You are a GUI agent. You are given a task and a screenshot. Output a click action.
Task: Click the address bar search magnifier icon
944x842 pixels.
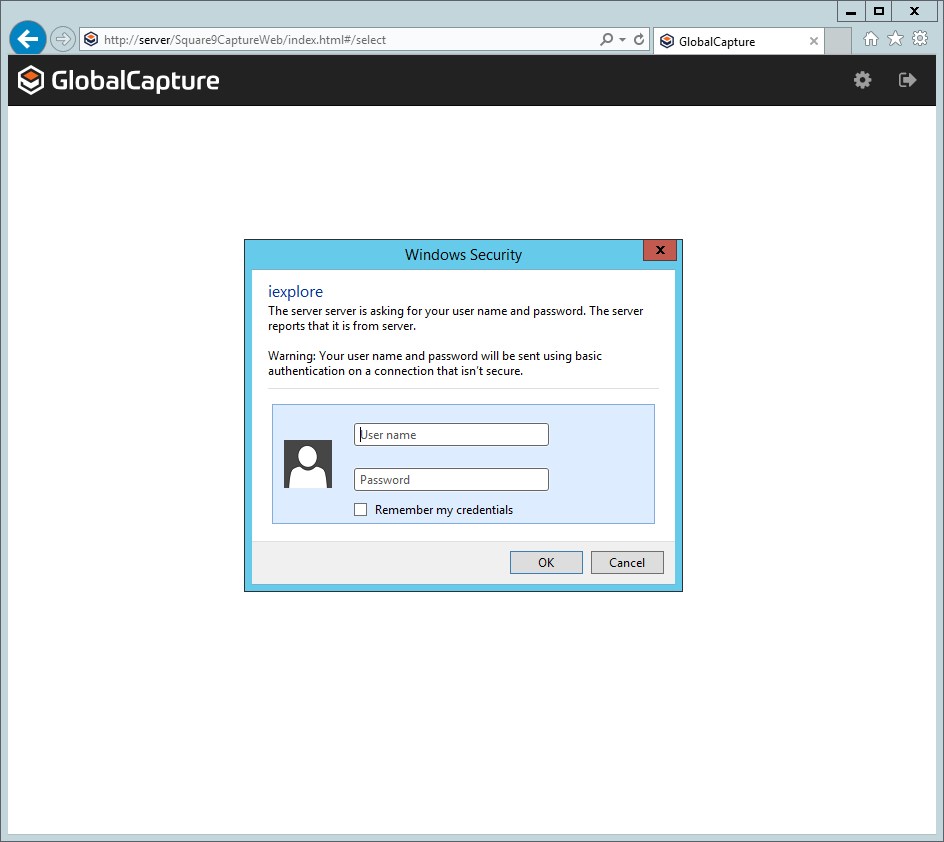coord(606,40)
